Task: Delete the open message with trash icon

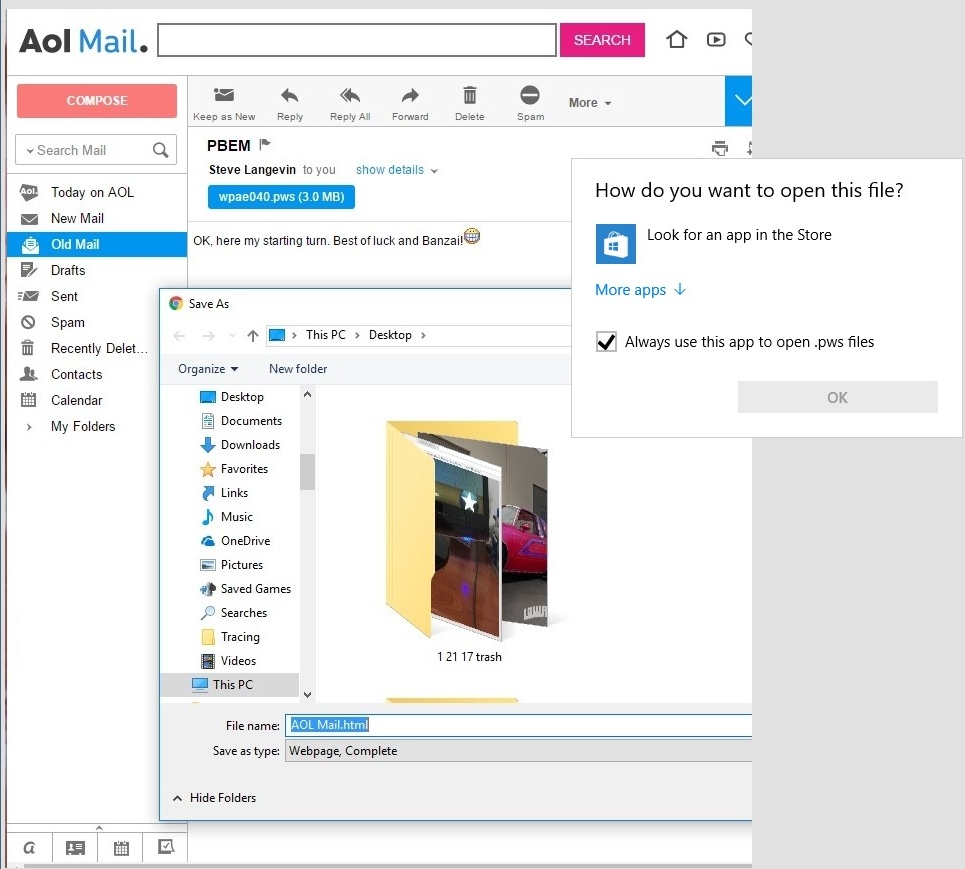Action: [x=470, y=95]
